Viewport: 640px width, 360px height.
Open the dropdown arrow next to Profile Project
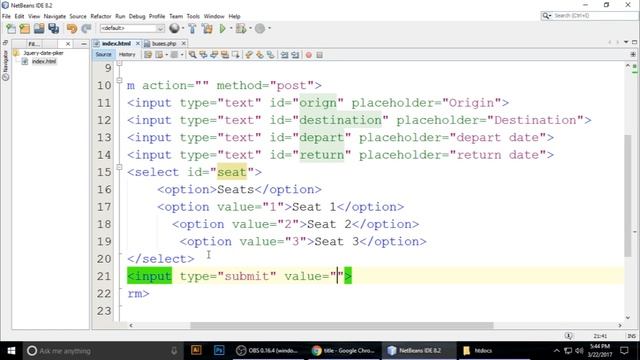269,28
